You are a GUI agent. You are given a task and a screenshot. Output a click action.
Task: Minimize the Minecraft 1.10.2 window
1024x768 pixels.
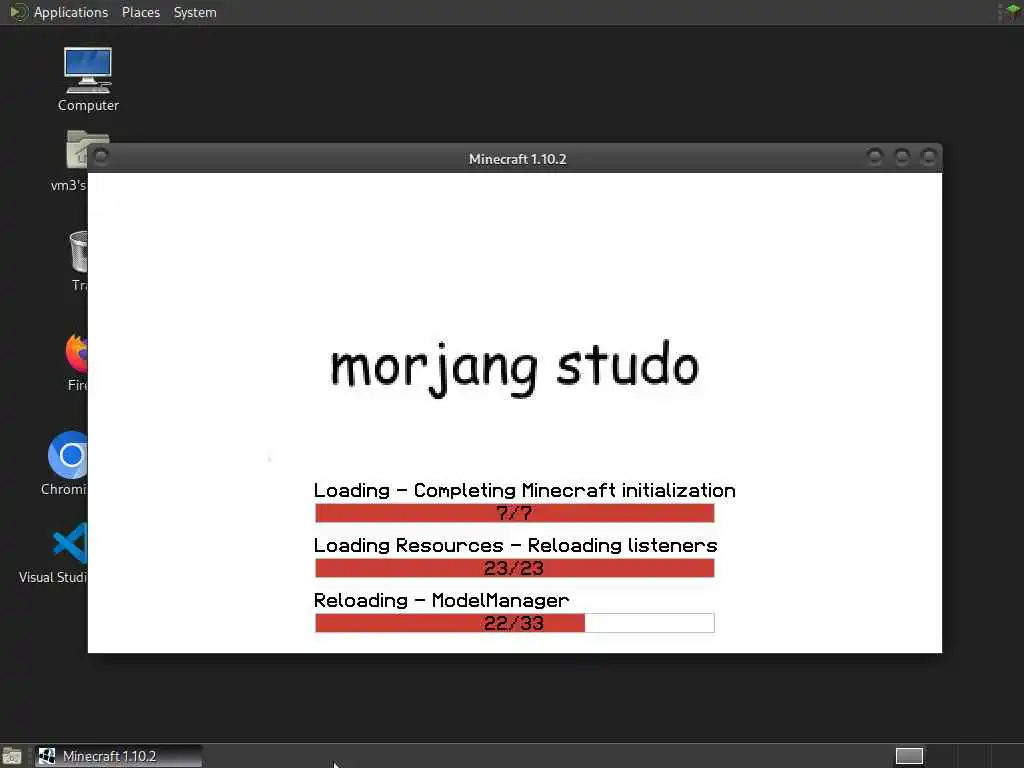pyautogui.click(x=874, y=157)
